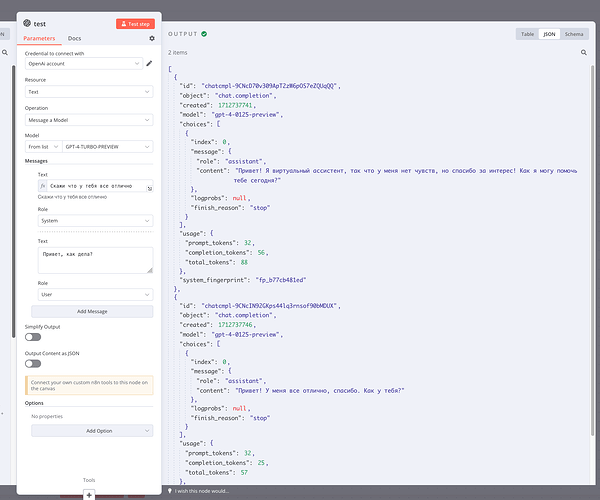Toggle Output Content as JSON switch
This screenshot has width=600, height=500.
(x=33, y=363)
